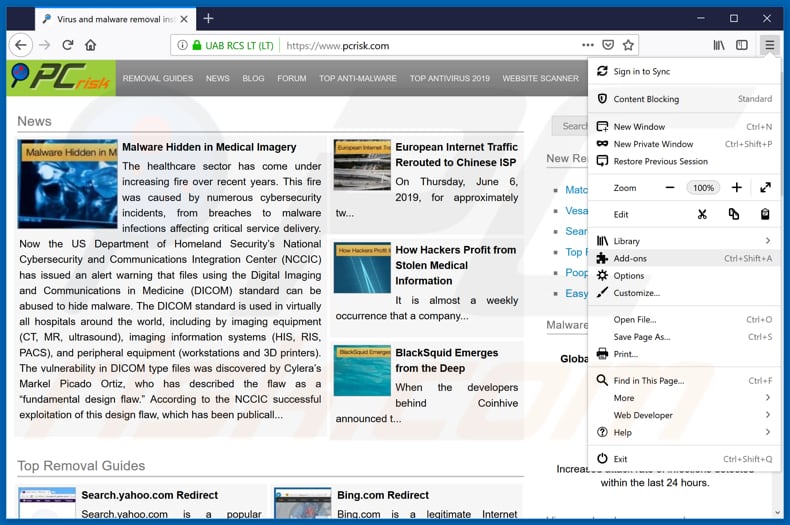
Task: Exit Firefox via Exit entry
Action: tap(684, 458)
